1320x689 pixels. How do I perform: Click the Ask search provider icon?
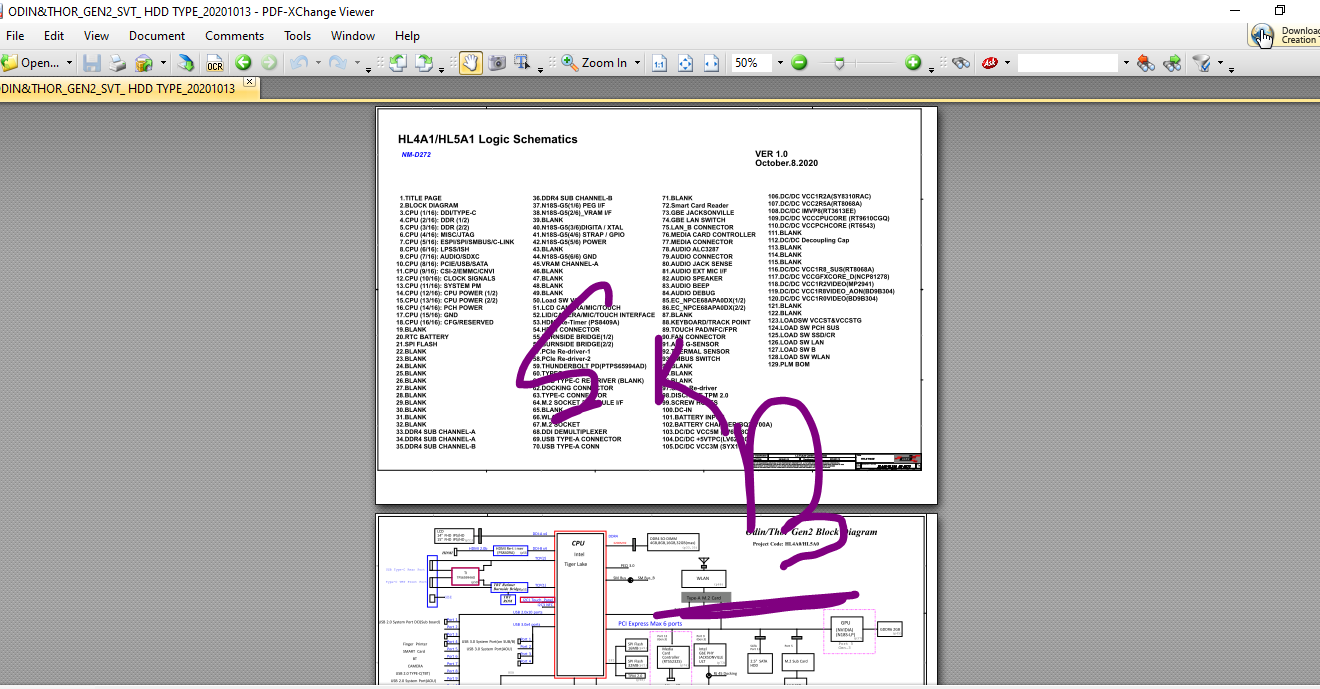(990, 63)
